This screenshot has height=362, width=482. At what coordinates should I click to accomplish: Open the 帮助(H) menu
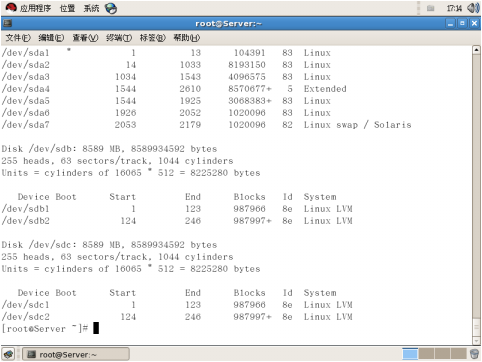(x=187, y=38)
